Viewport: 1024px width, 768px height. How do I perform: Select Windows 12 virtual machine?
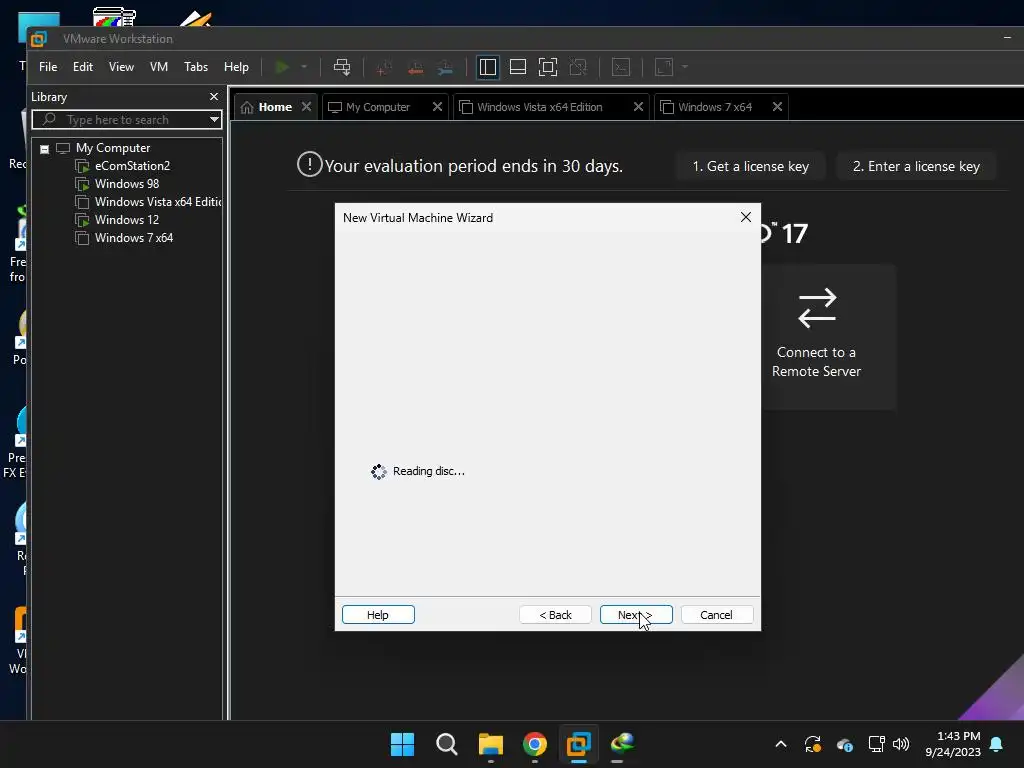coord(127,219)
